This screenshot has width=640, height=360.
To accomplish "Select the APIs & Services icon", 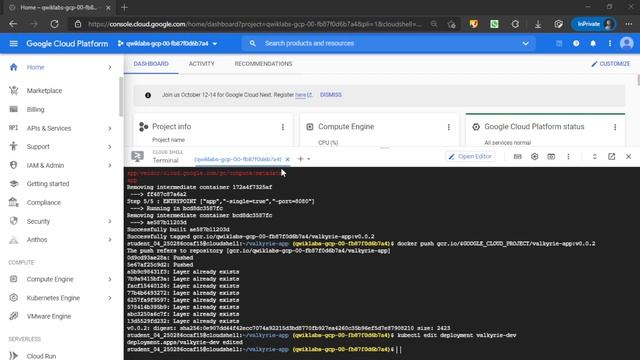I will [x=13, y=128].
